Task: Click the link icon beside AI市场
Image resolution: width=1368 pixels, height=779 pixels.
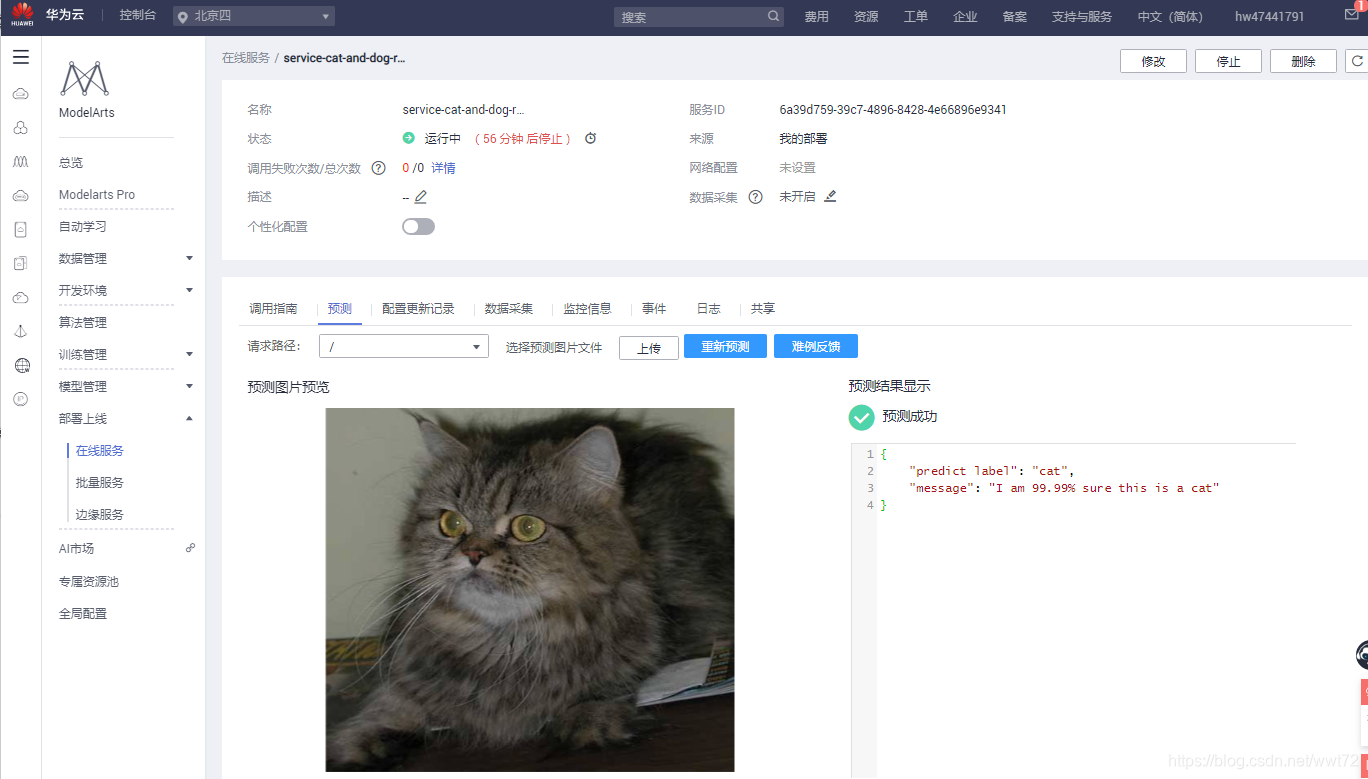Action: (x=190, y=548)
